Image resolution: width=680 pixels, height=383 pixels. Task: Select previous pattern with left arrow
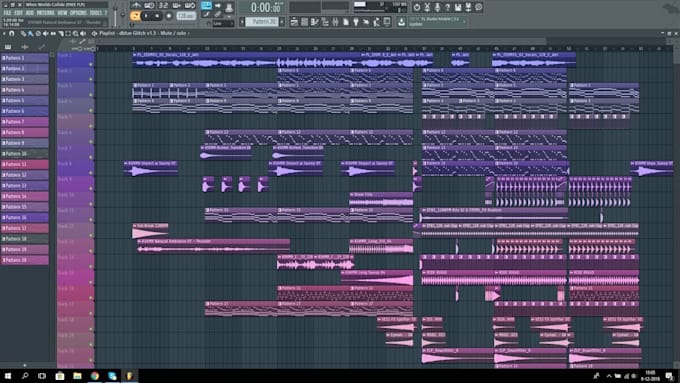point(242,22)
